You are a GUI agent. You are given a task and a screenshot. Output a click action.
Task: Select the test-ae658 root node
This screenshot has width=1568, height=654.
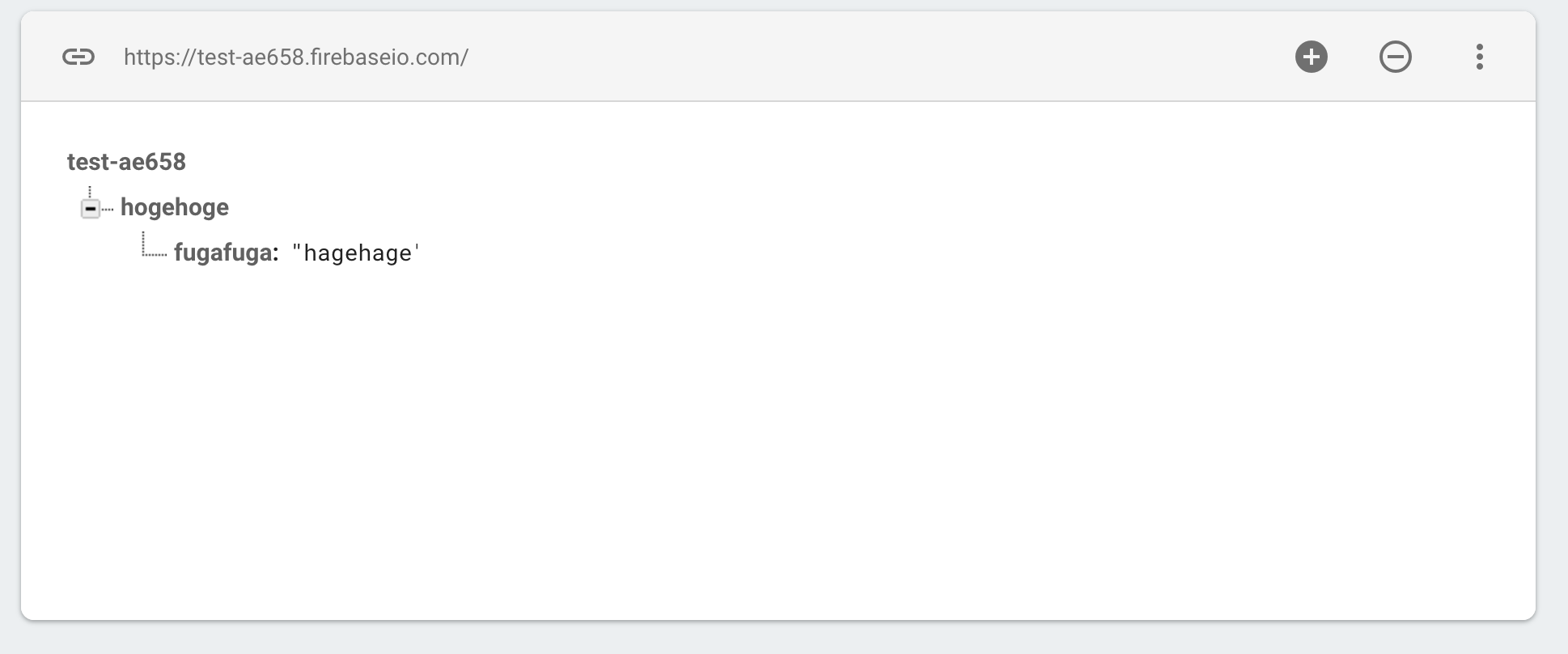[126, 162]
